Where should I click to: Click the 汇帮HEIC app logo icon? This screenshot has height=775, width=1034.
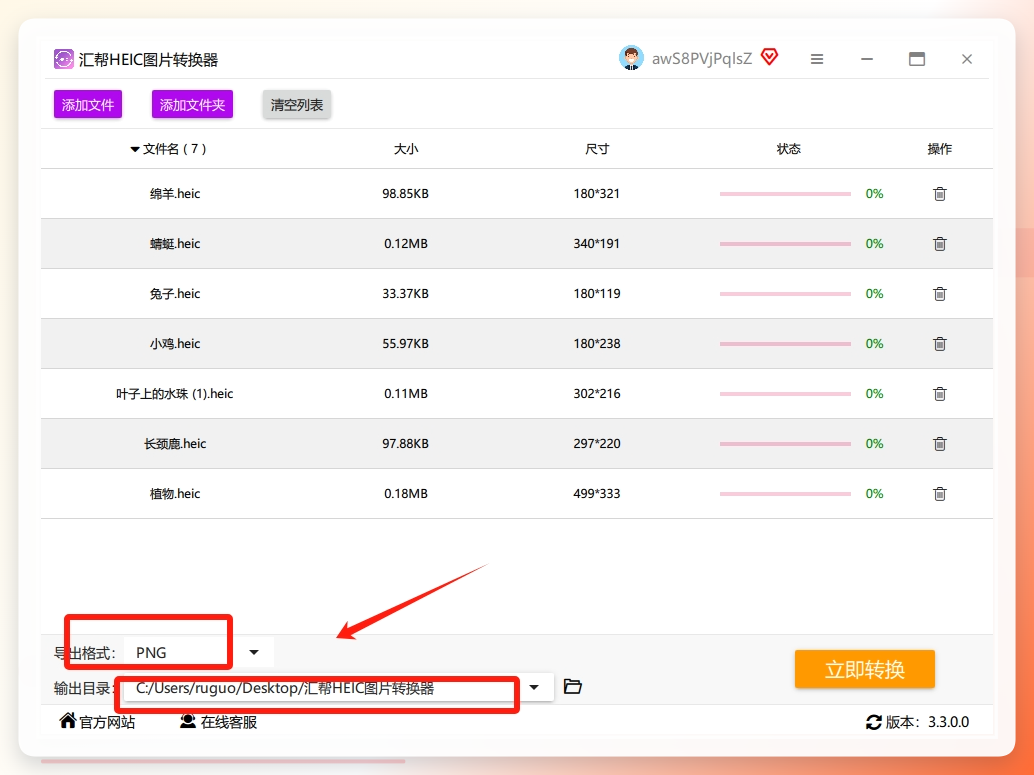63,59
